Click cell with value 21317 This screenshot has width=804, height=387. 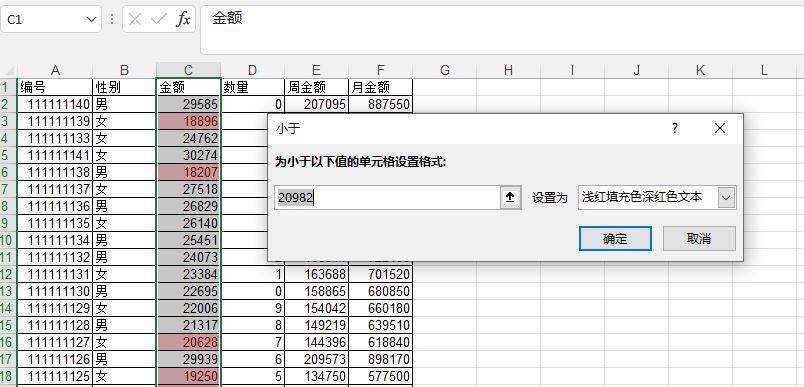[188, 325]
